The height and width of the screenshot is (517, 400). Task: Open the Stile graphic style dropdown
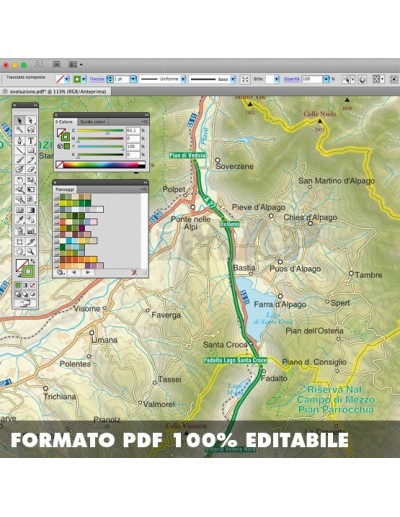(277, 79)
